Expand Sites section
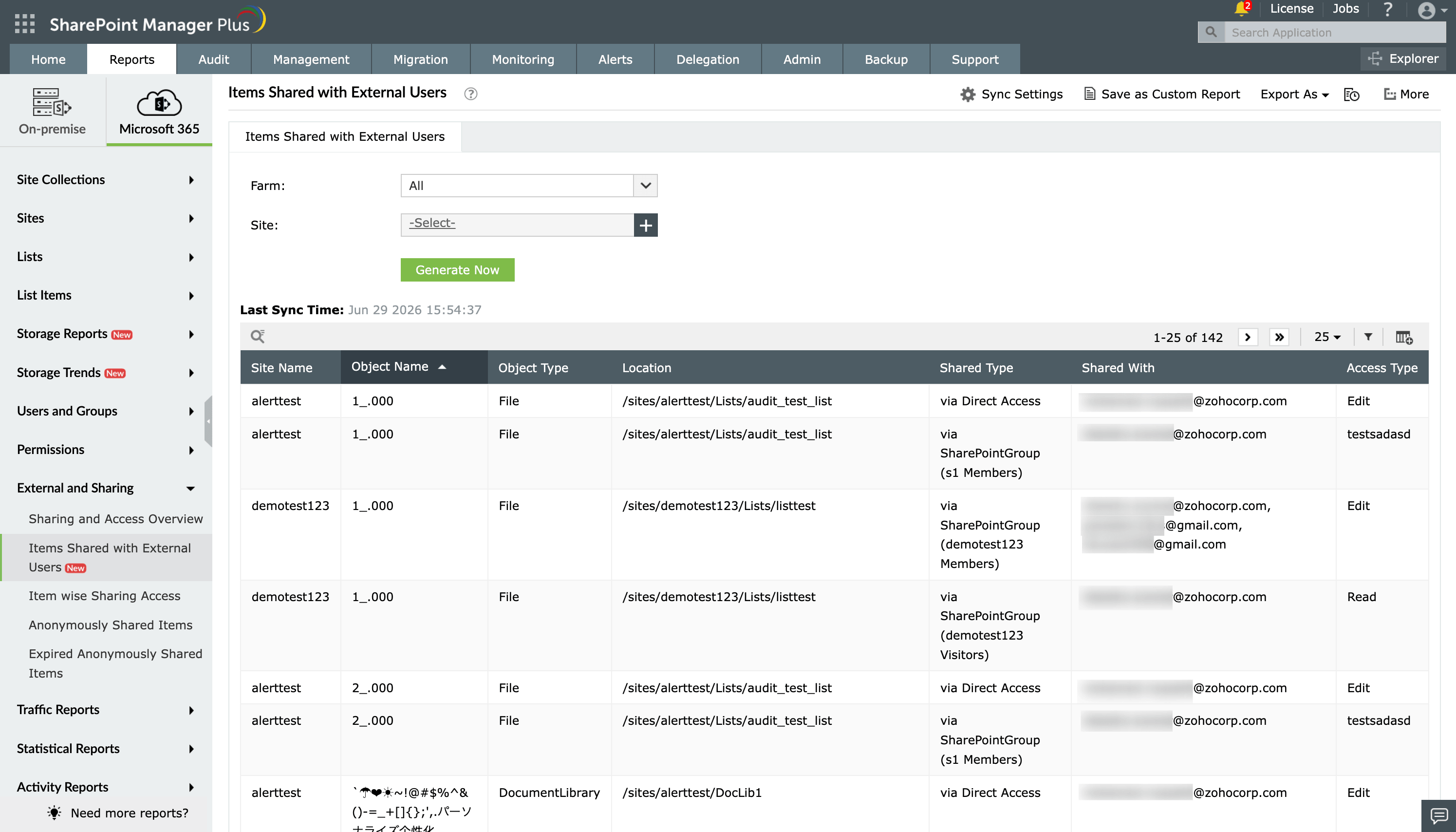Screen dimensions: 1456x832 (x=106, y=218)
